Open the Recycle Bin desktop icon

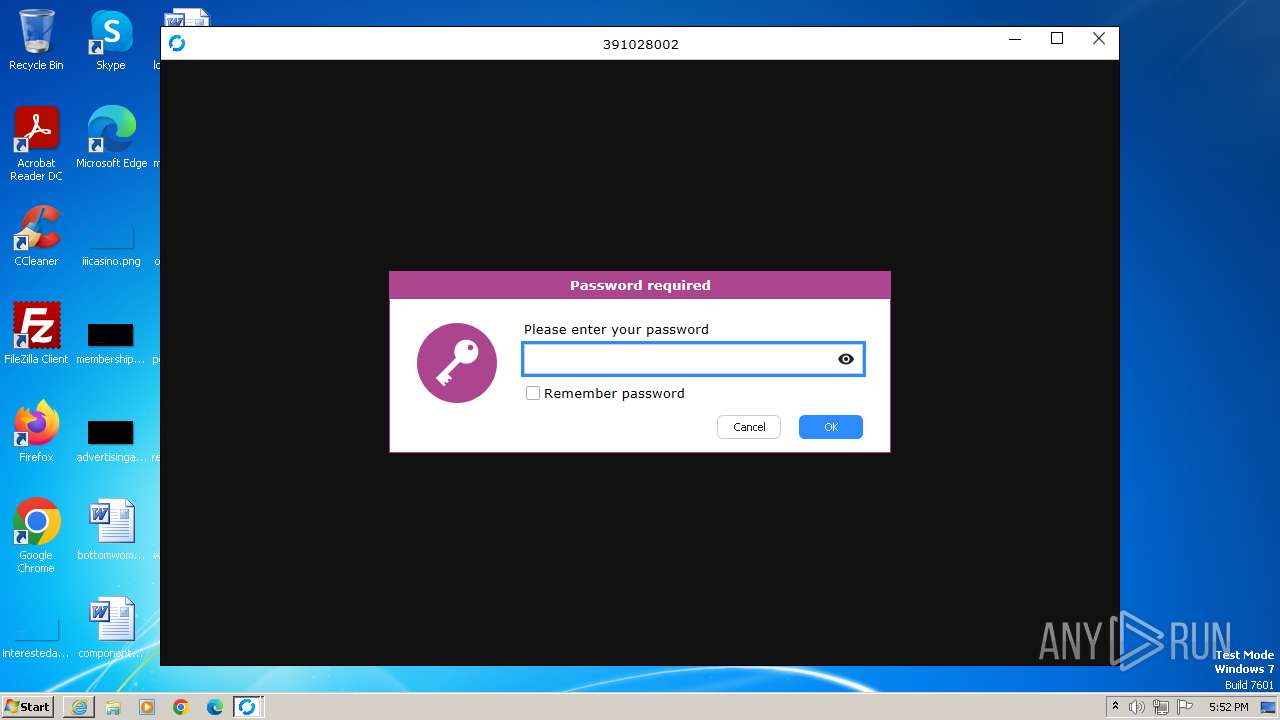coord(36,40)
